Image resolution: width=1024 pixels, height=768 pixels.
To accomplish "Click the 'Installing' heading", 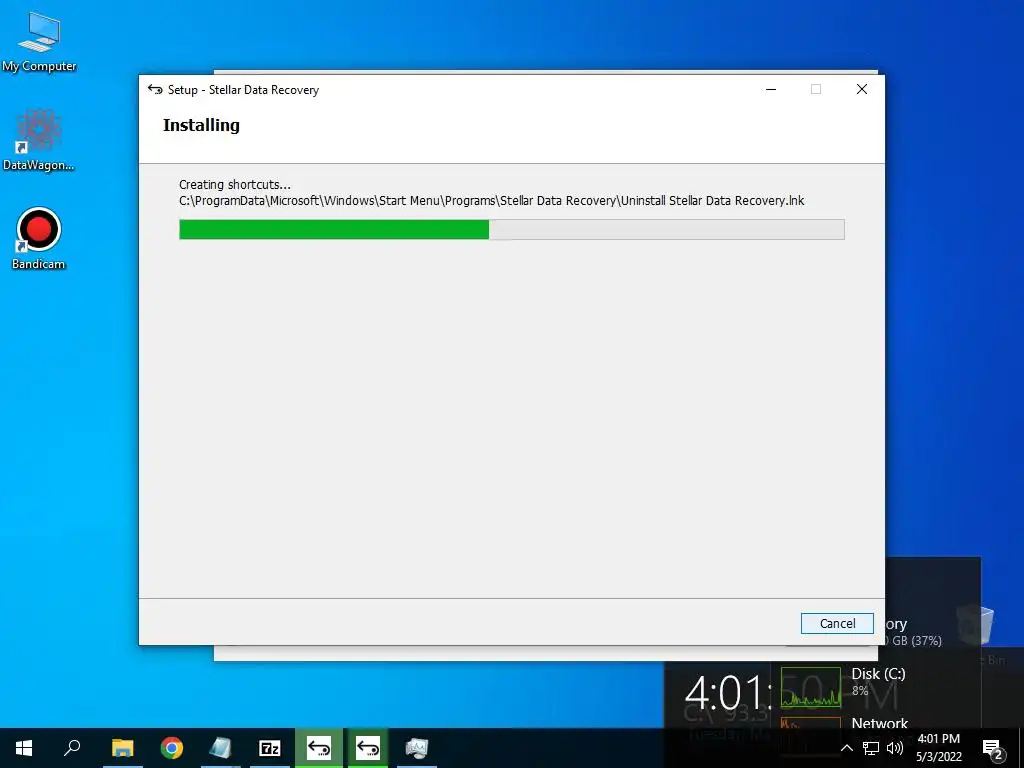I will [x=201, y=125].
